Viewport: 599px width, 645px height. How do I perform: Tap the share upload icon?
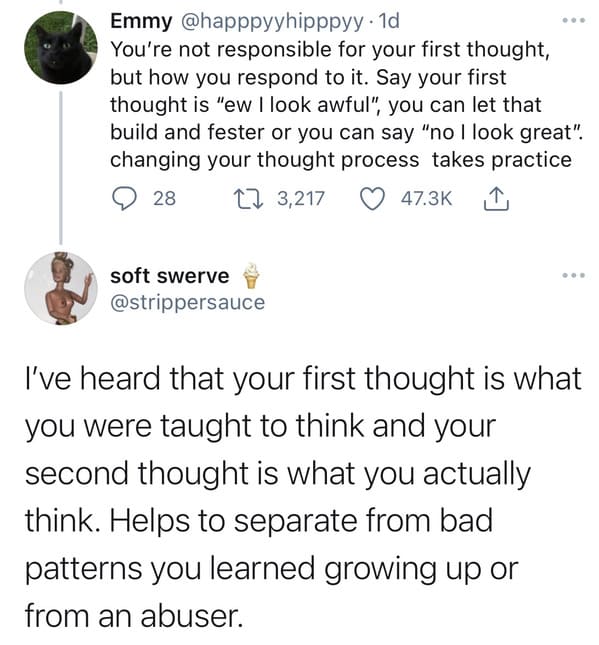click(496, 199)
